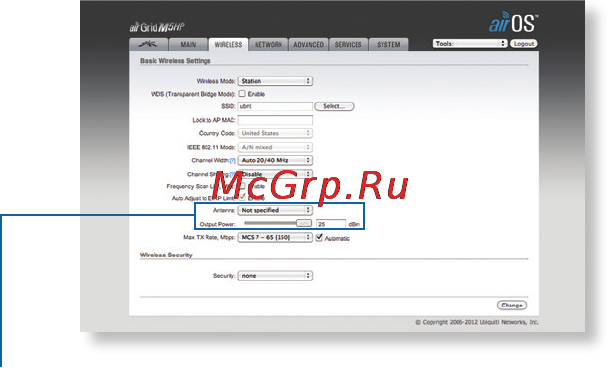Open the Security dropdown showing none
Screen dimensions: 609x368
275,276
